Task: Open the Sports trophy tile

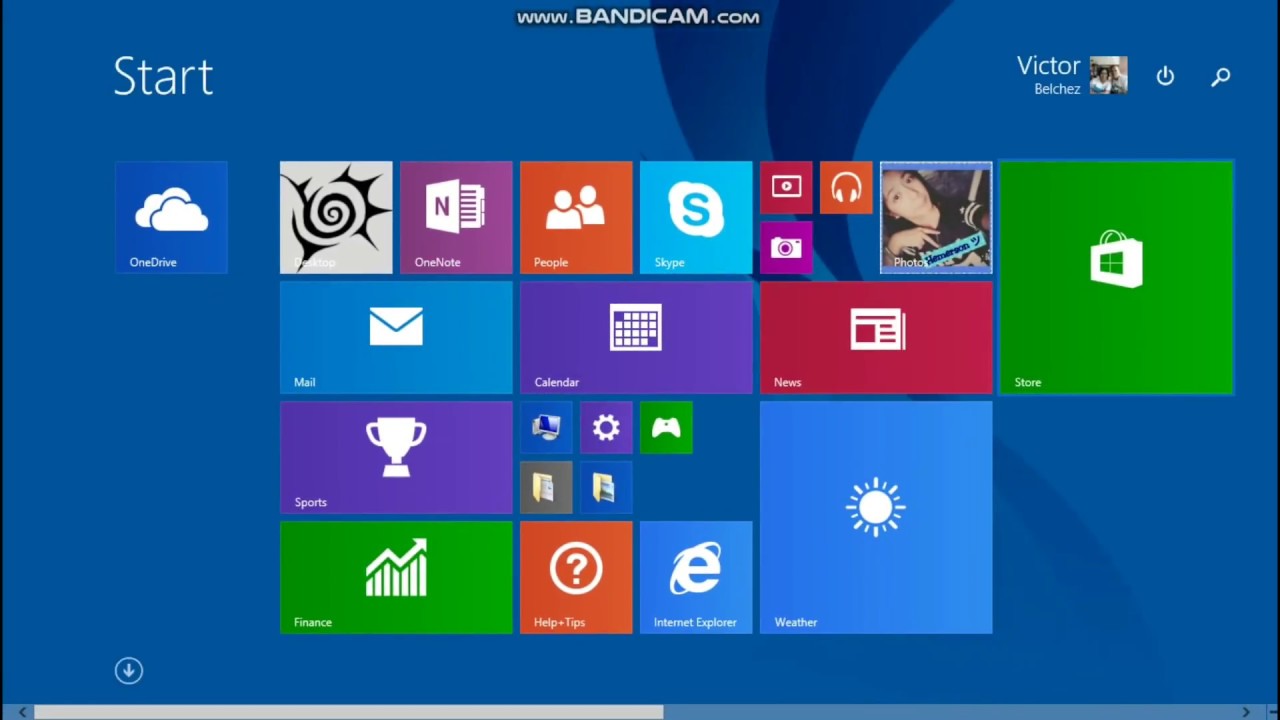Action: pos(396,457)
